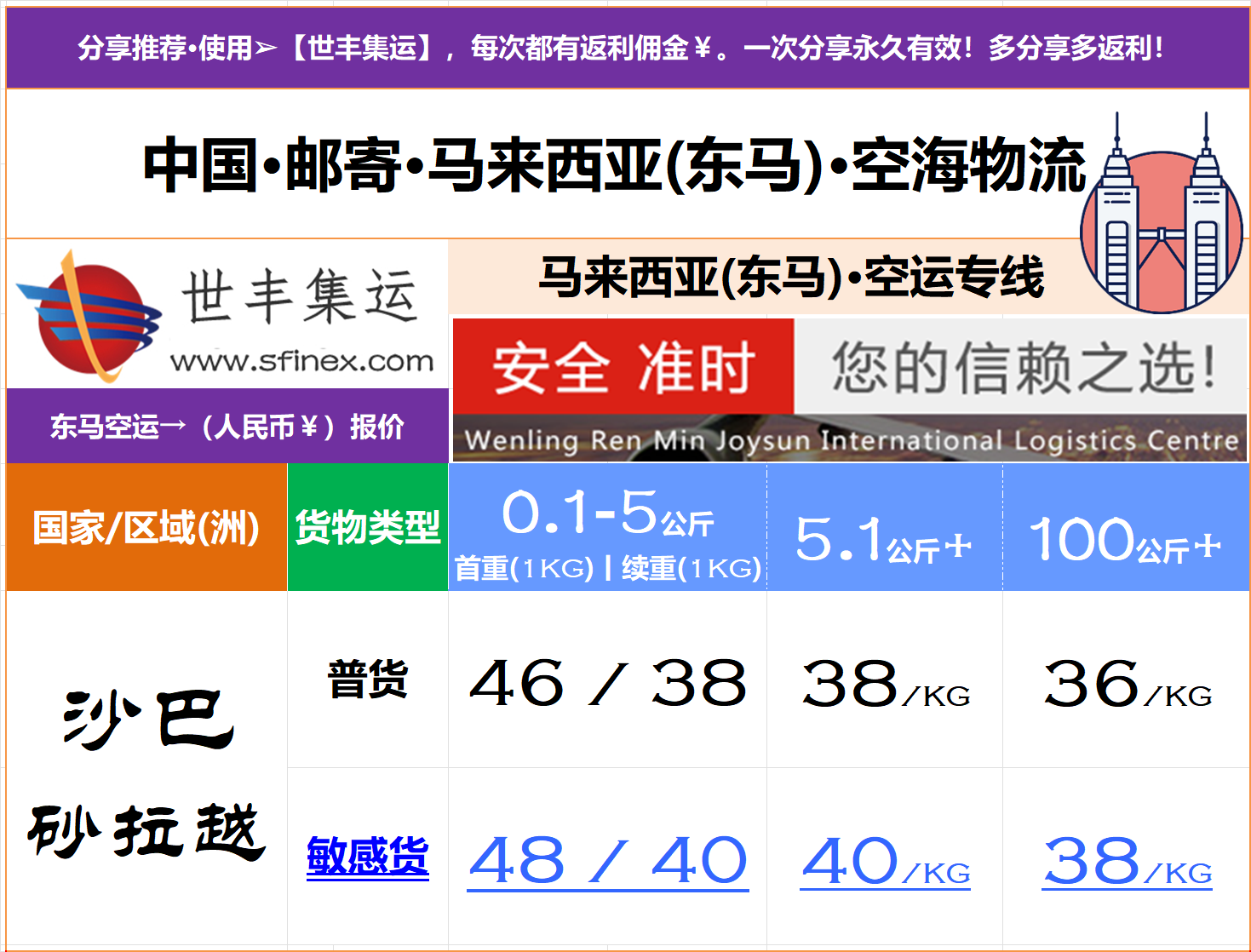The height and width of the screenshot is (952, 1251).
Task: Click the 首重(1KG) | 续重(1KG) sub-header
Action: pyautogui.click(x=607, y=568)
